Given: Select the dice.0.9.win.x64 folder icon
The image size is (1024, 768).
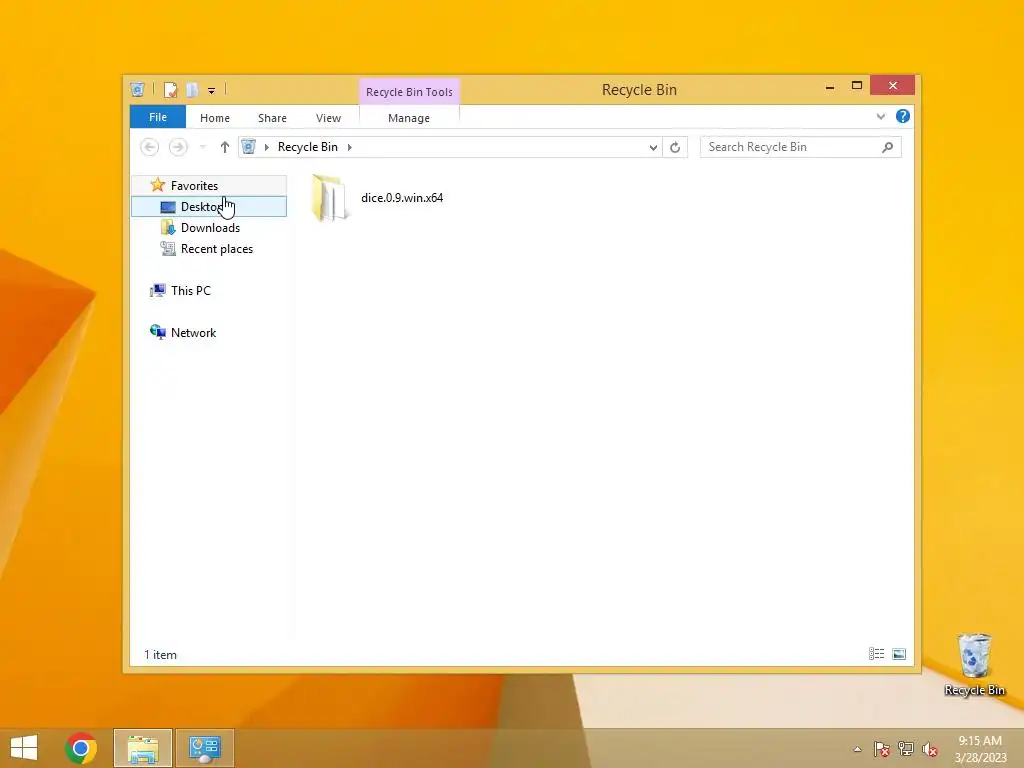Looking at the screenshot, I should pos(328,198).
